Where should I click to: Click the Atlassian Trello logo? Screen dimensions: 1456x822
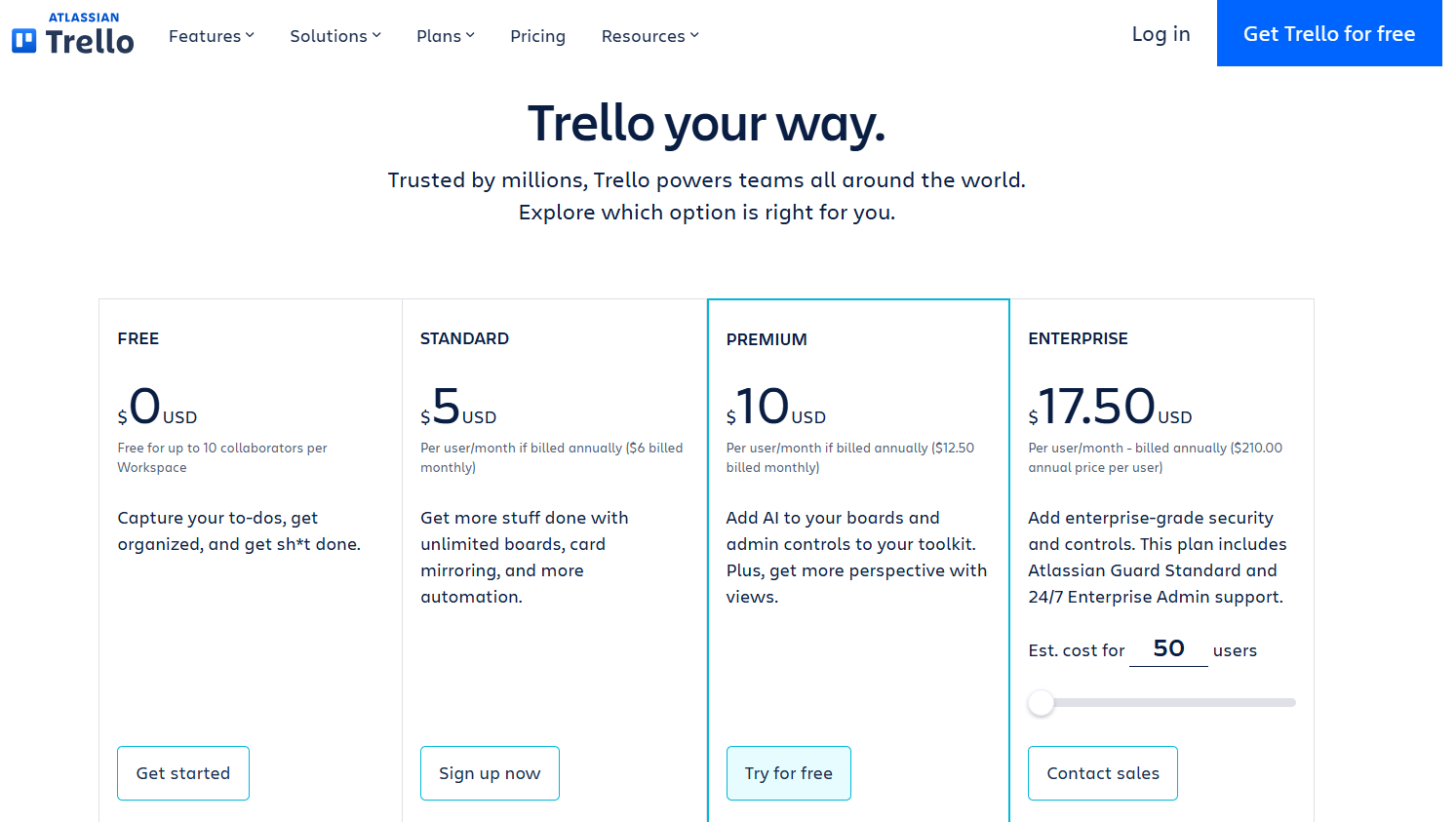tap(73, 34)
